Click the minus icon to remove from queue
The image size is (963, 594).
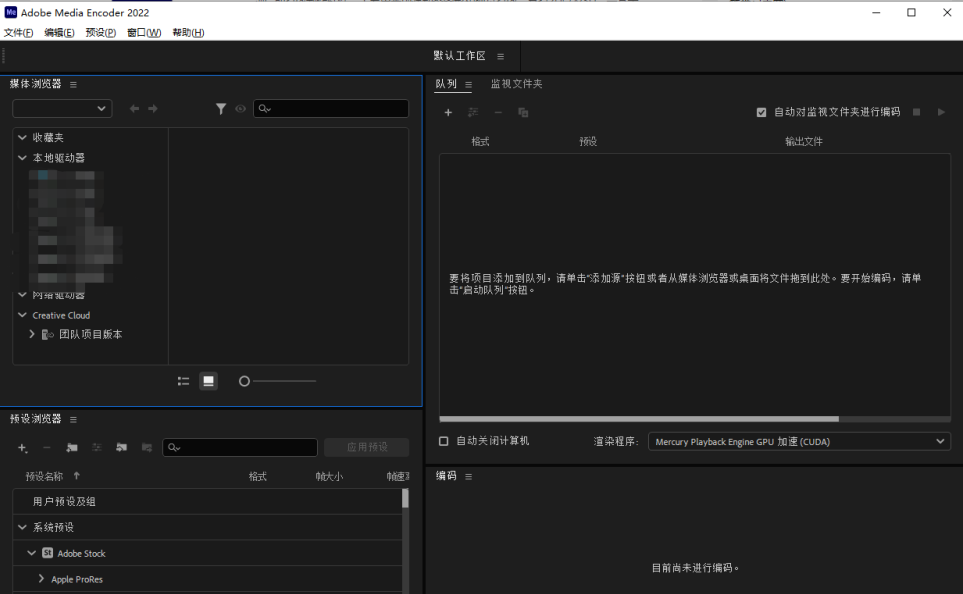pyautogui.click(x=498, y=112)
